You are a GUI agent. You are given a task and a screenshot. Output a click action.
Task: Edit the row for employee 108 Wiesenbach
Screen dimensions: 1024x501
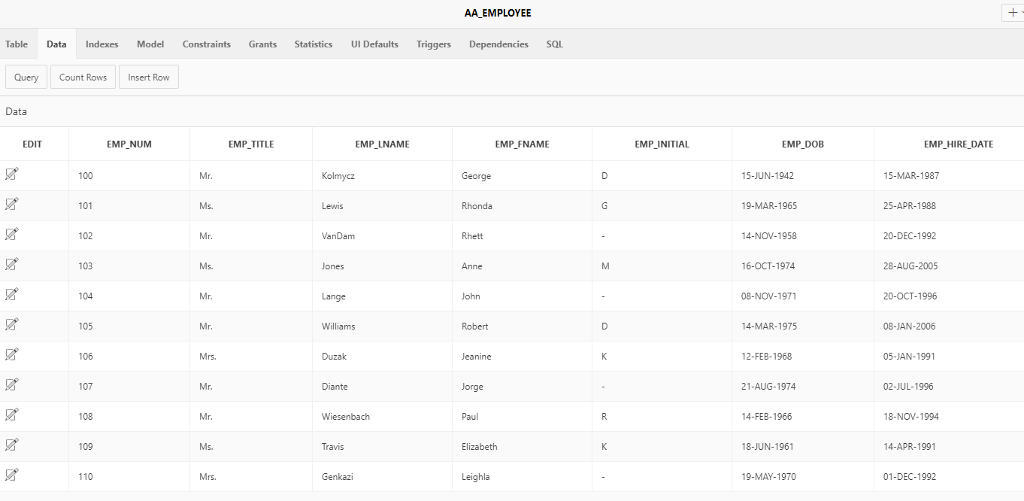tap(12, 414)
